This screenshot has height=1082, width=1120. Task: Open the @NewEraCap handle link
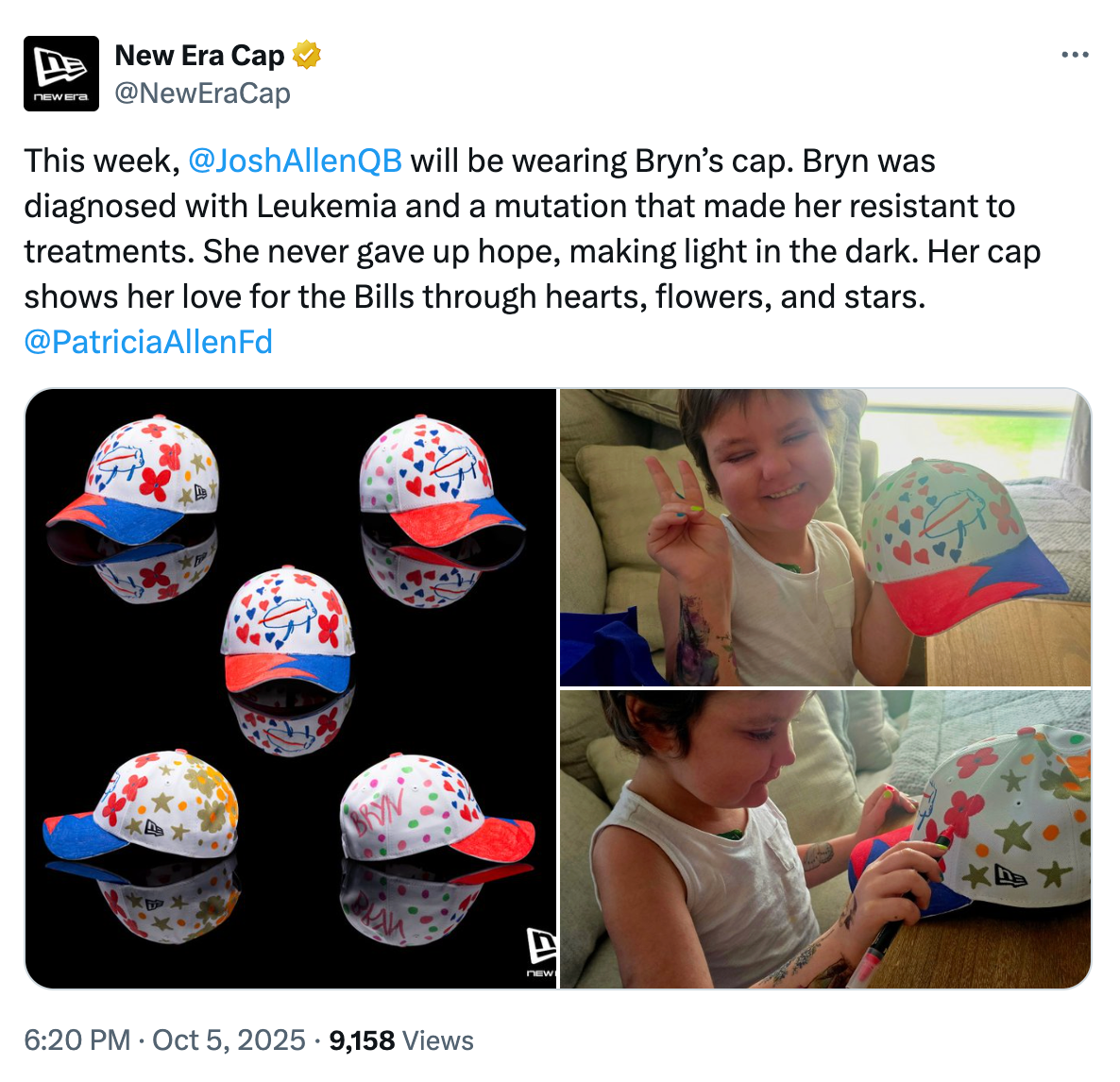(x=202, y=93)
